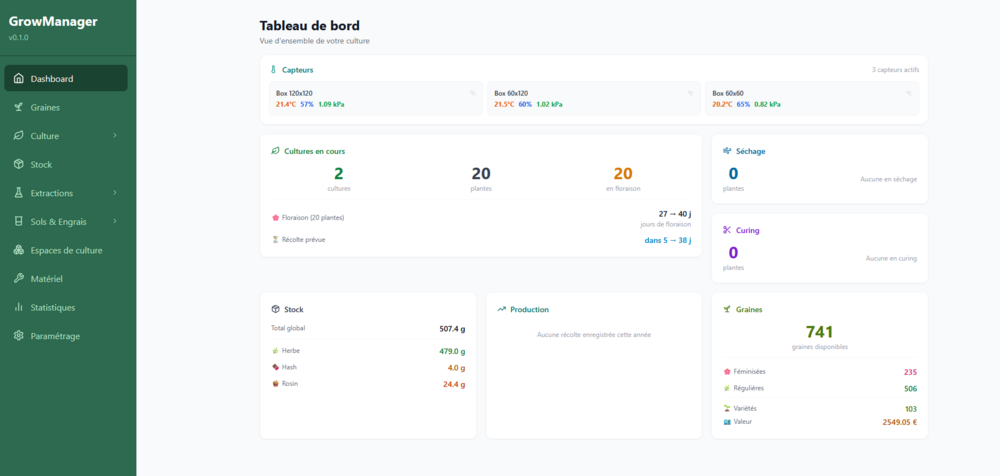
Task: Click the herb icon next to Herbe
Action: point(275,351)
